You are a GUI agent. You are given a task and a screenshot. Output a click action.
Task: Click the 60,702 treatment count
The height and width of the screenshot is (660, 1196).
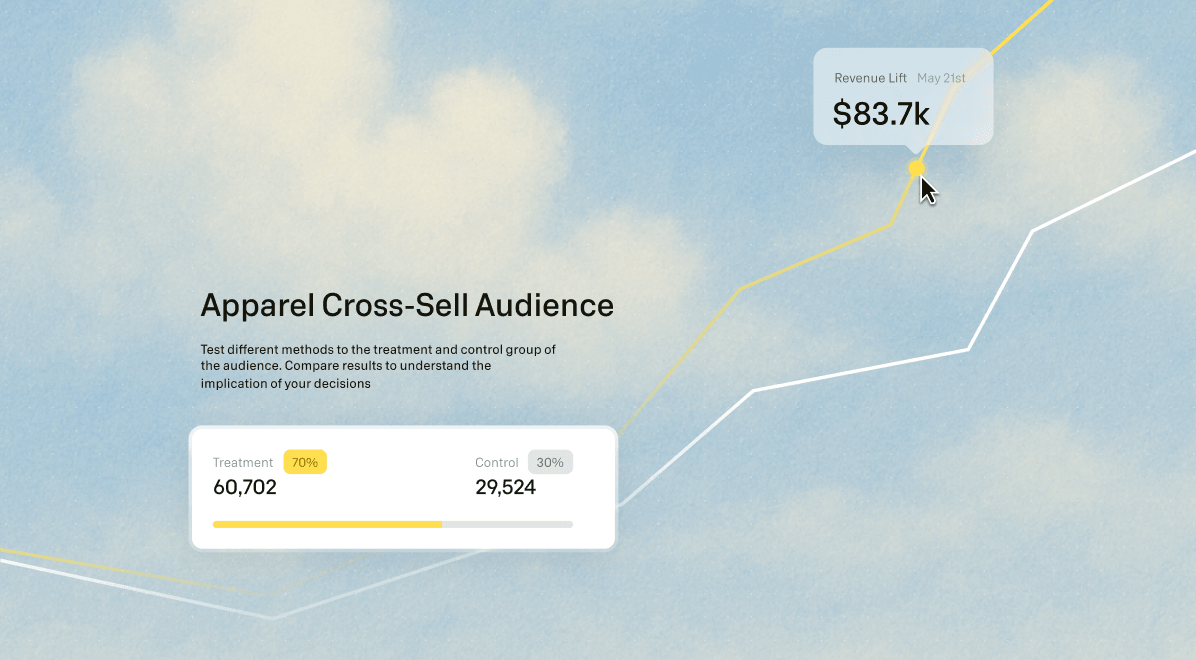click(x=245, y=488)
